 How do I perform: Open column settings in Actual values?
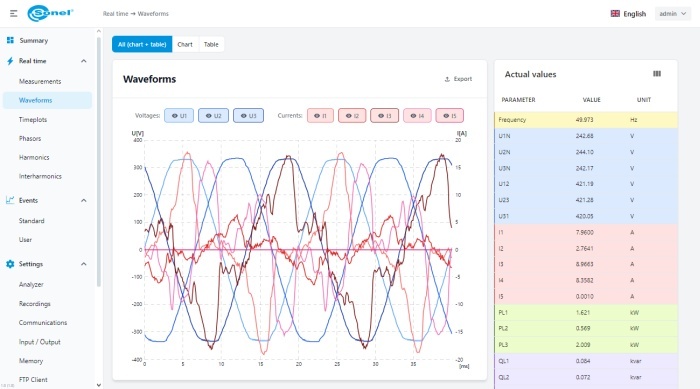(657, 74)
